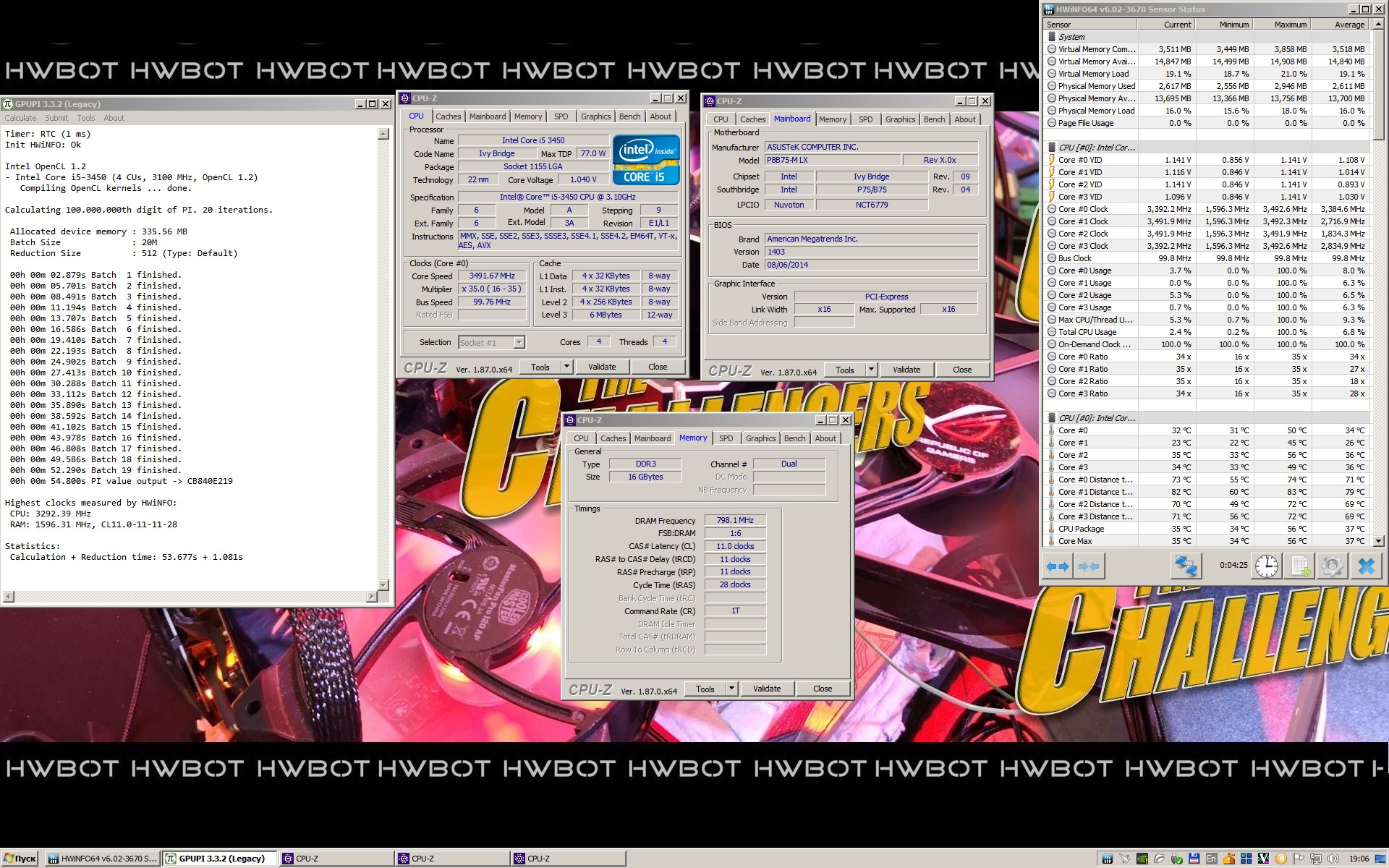Click HWiNFO collapse columns arrows button

[x=1088, y=566]
